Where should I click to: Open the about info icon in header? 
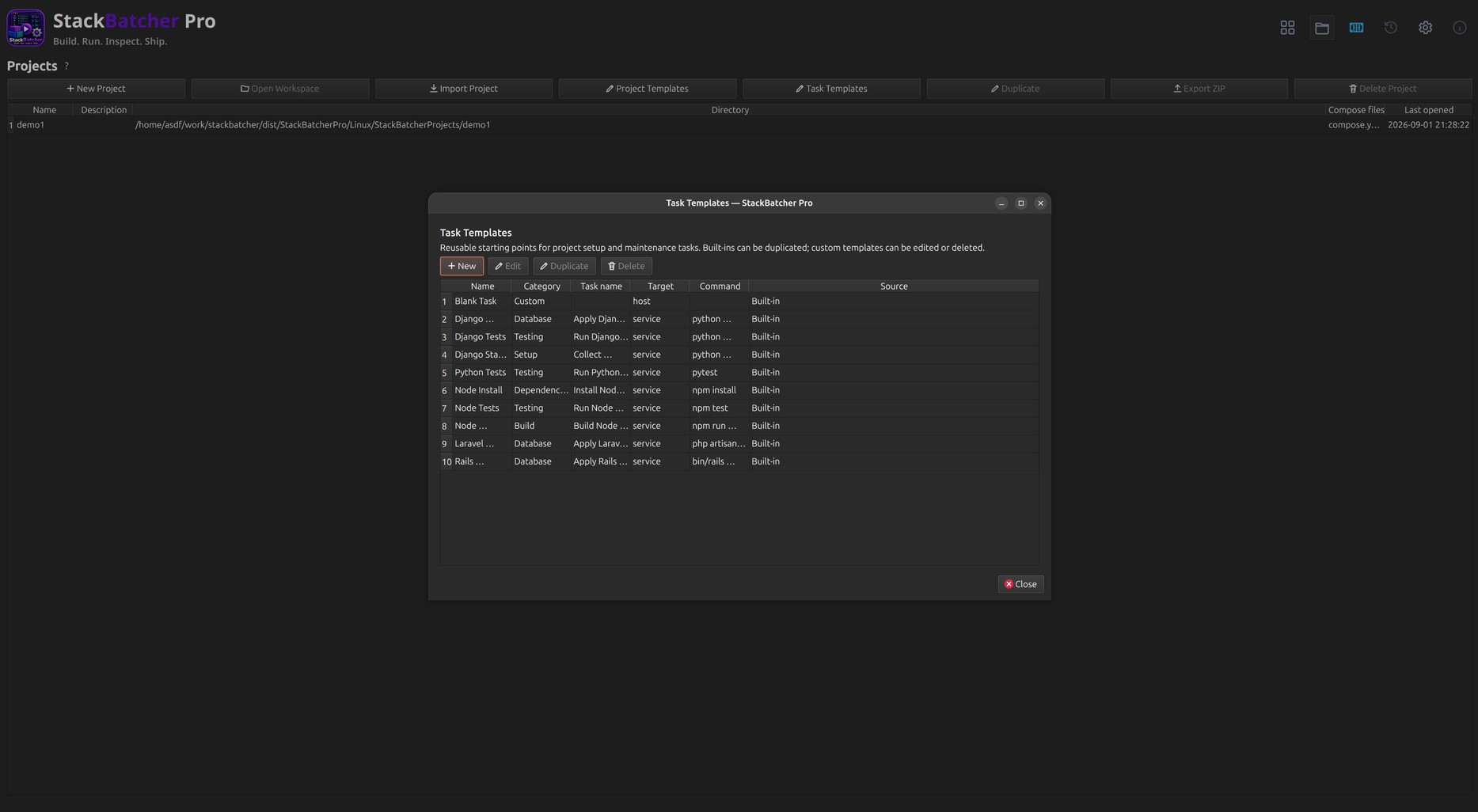click(1459, 28)
